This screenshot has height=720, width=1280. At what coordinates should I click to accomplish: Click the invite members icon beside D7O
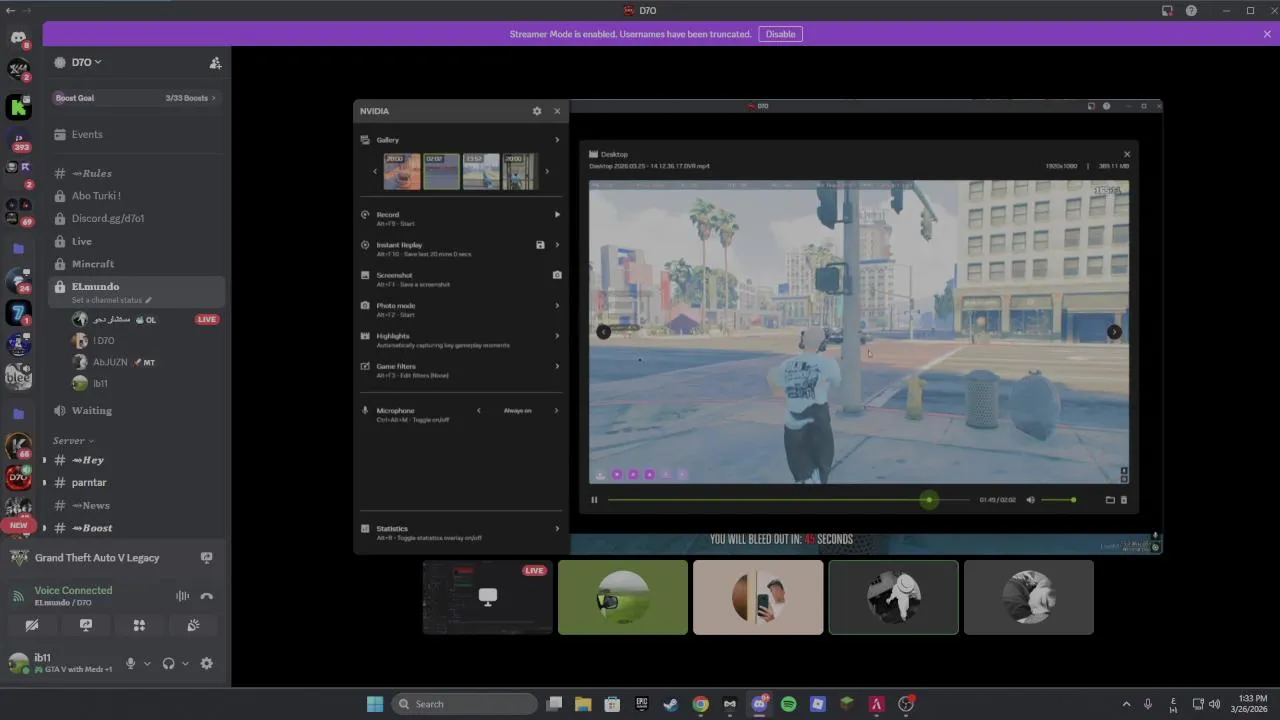tap(215, 62)
